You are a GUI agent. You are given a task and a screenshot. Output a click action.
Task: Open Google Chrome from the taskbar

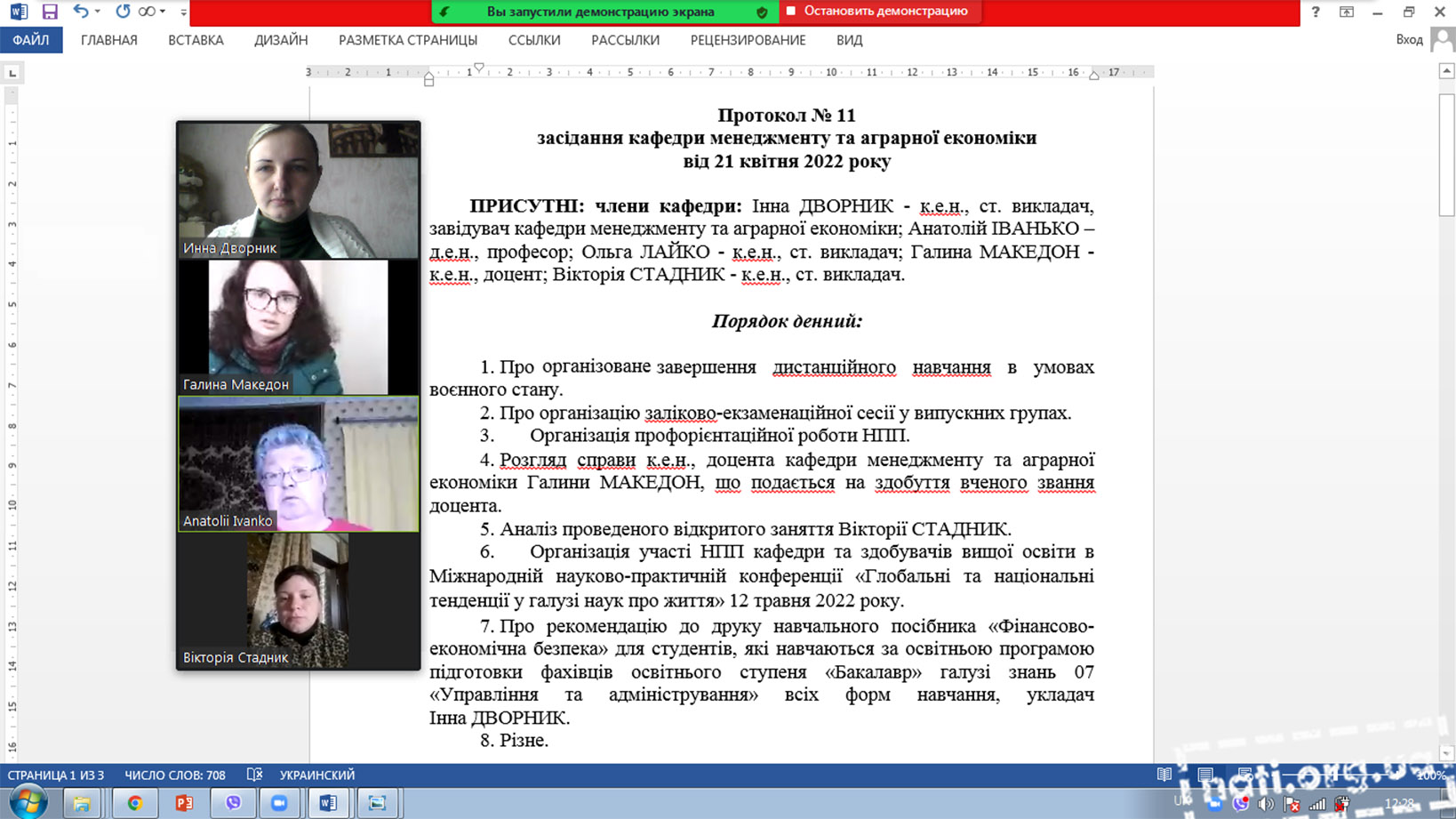click(135, 803)
